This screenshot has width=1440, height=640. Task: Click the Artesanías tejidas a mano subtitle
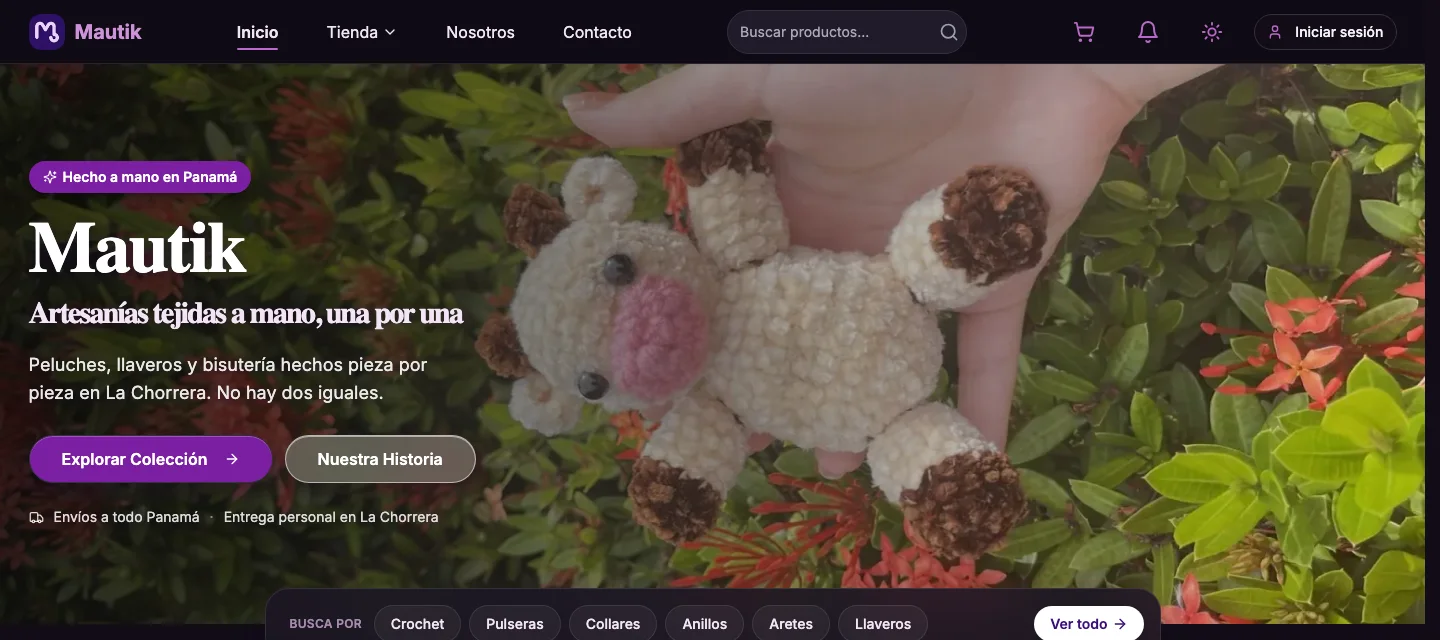tap(246, 314)
